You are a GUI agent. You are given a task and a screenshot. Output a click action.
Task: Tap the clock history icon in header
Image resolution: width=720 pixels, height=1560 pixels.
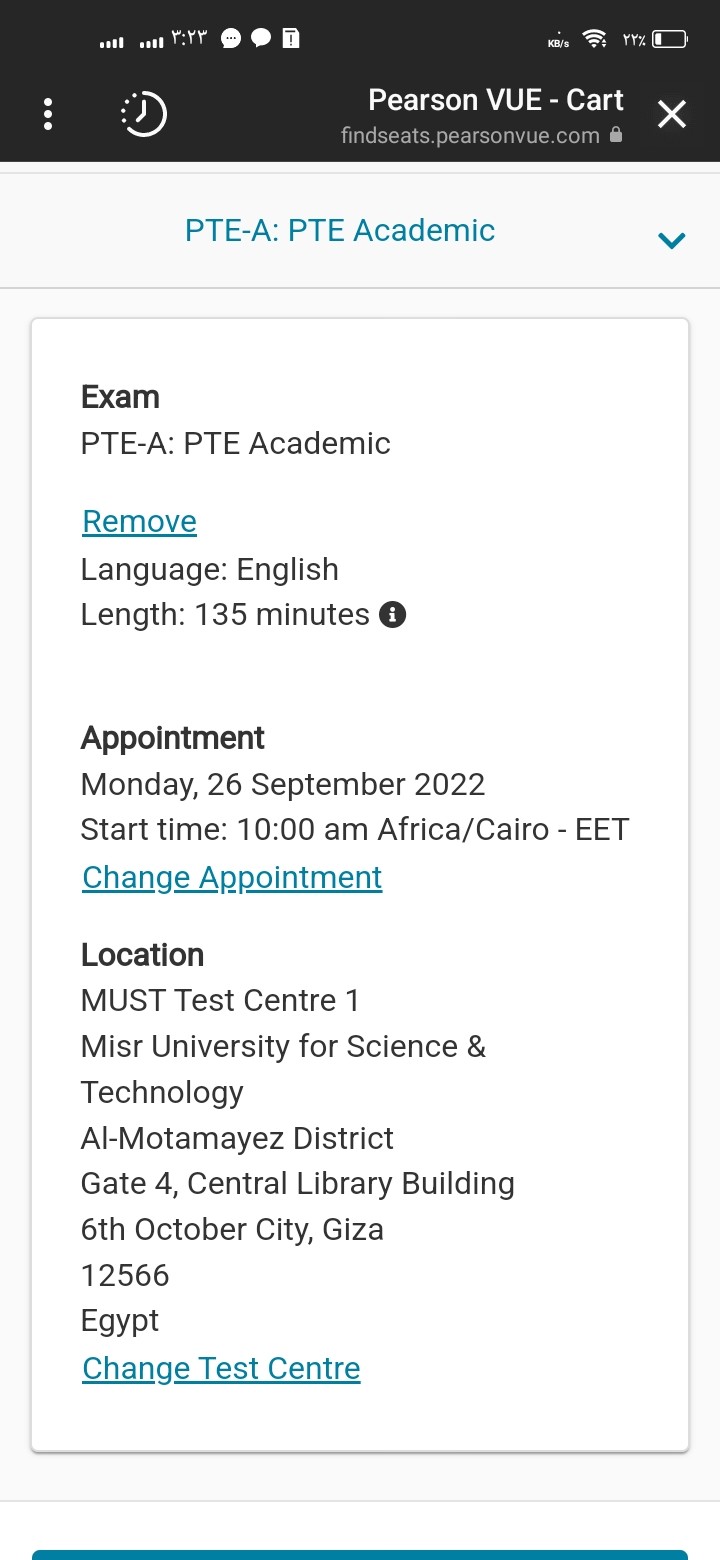(143, 114)
